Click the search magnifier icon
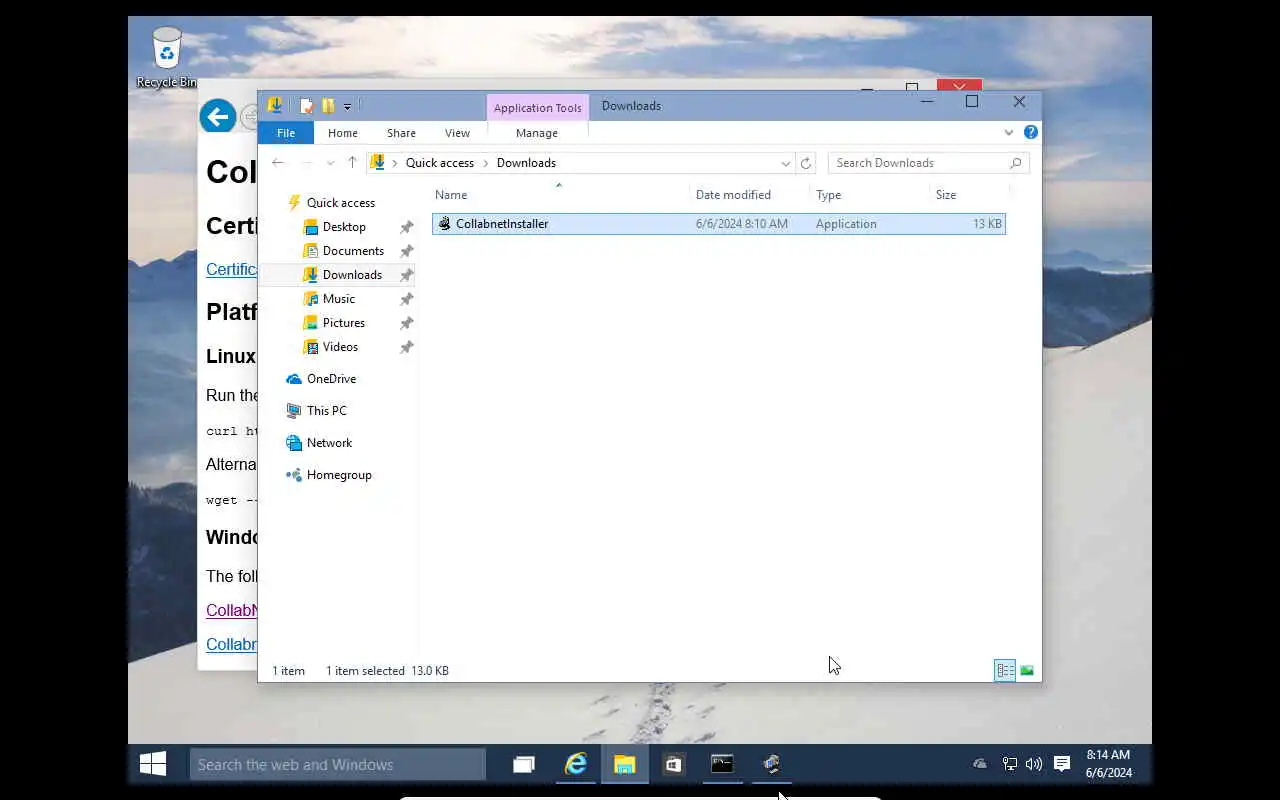The image size is (1280, 800). tap(1015, 163)
